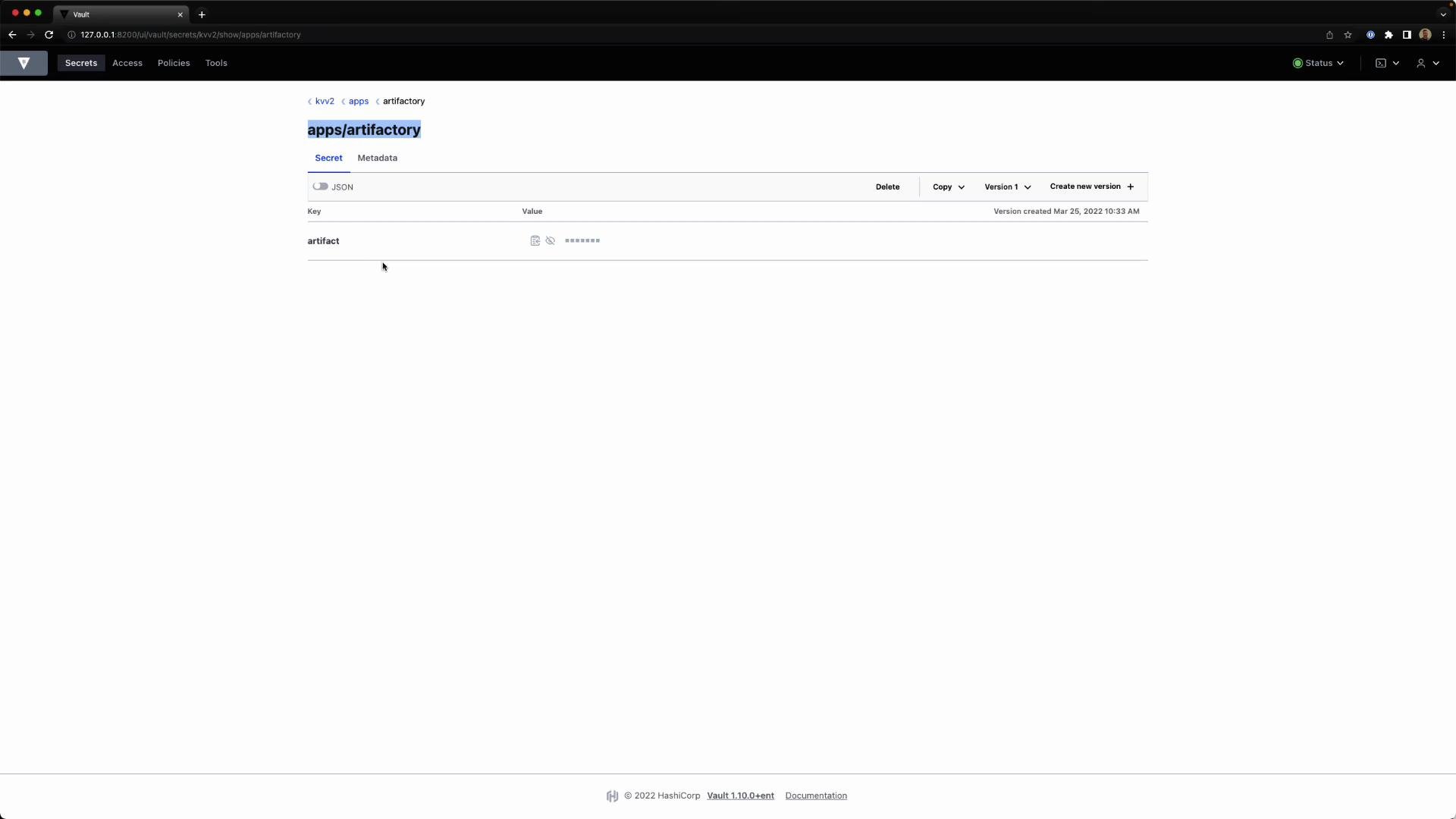Open the console terminal icon
The image size is (1456, 819).
(x=1387, y=63)
